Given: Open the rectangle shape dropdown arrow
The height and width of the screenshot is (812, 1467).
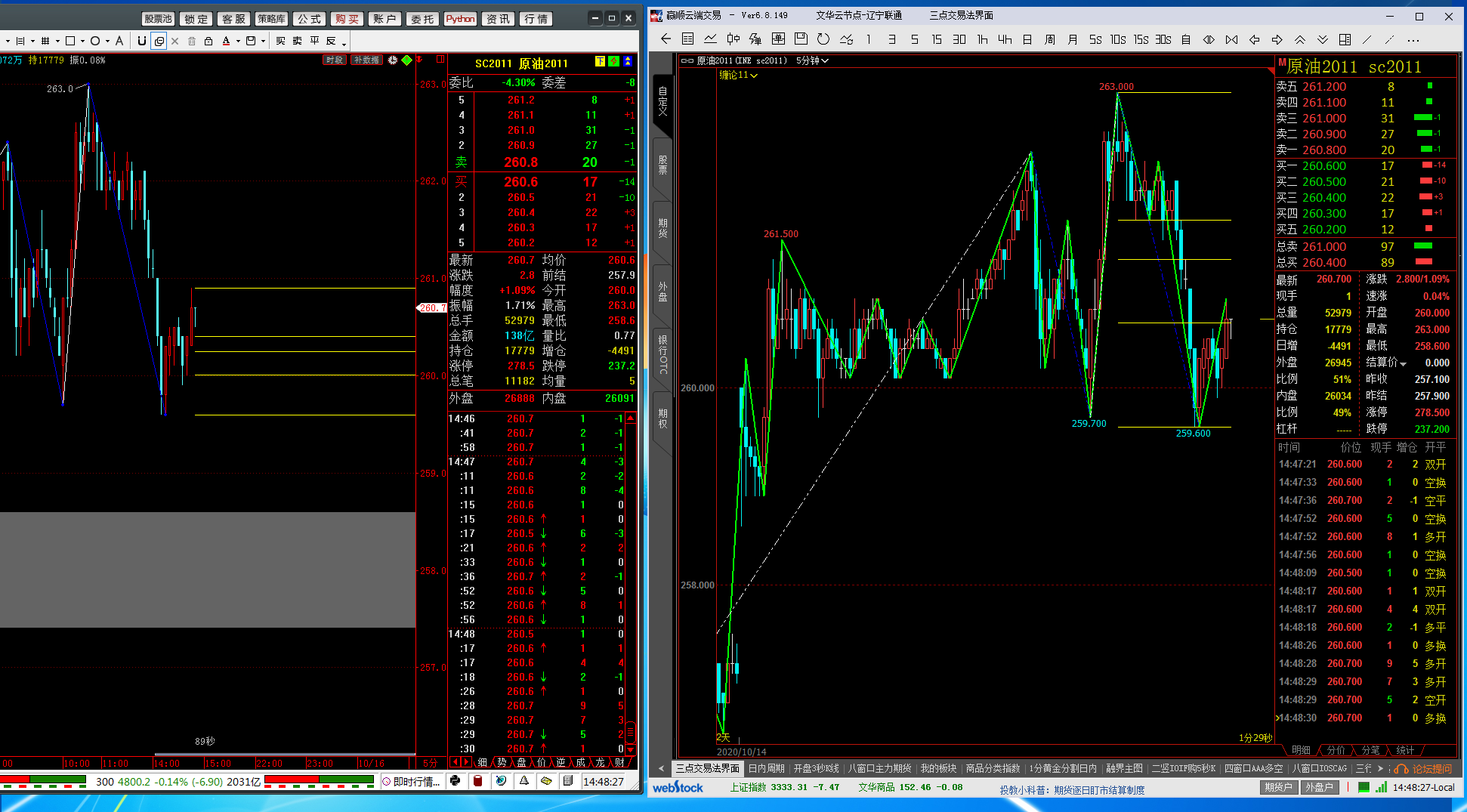Looking at the screenshot, I should point(82,42).
